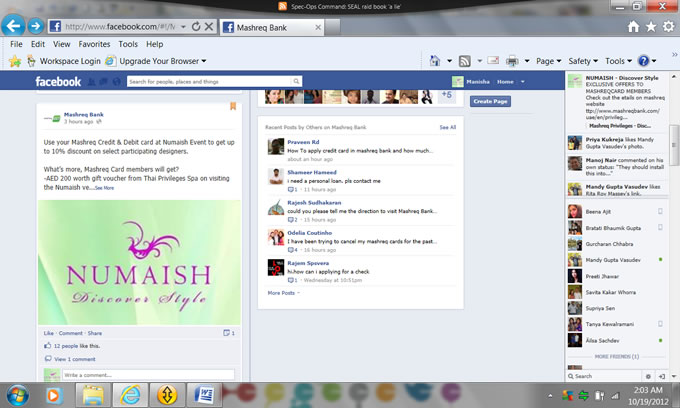Image resolution: width=680 pixels, height=408 pixels.
Task: Open Internet Explorer icon on taskbar
Action: point(130,395)
